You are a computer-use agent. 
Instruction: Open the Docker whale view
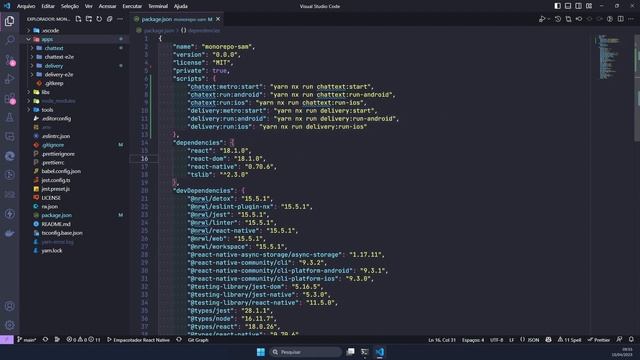(9, 233)
